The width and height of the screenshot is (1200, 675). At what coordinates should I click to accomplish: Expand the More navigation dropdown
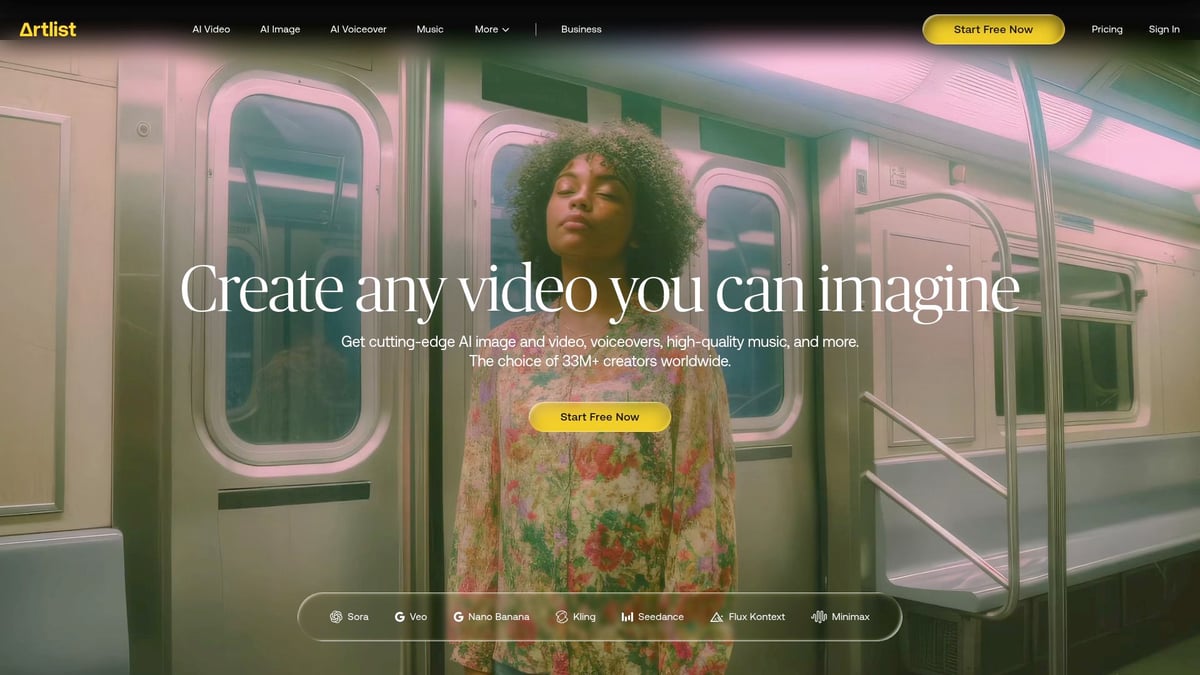pos(491,29)
